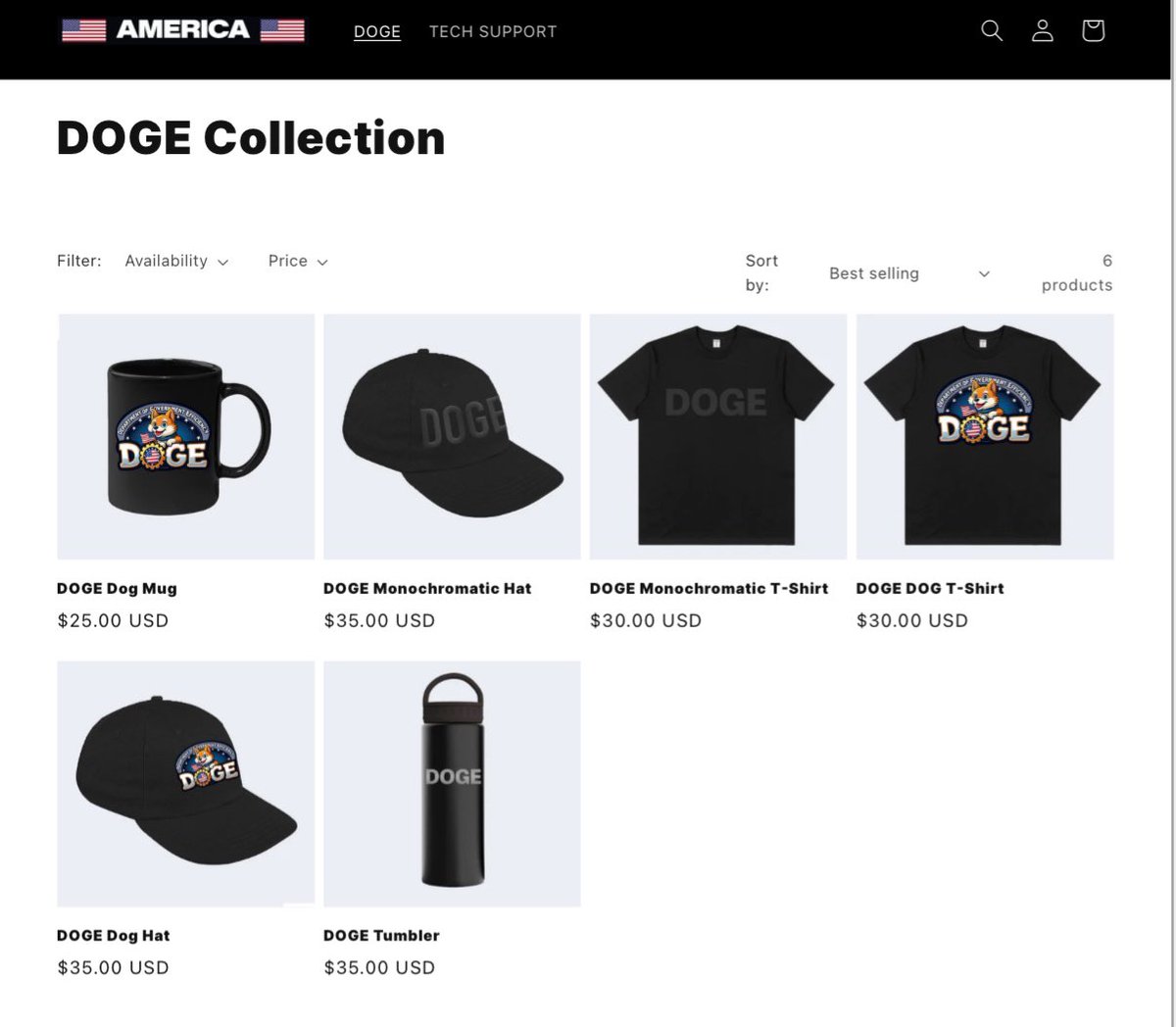Click the DOGE Tumbler $35.00 USD price
This screenshot has height=1027, width=1176.
[x=379, y=967]
